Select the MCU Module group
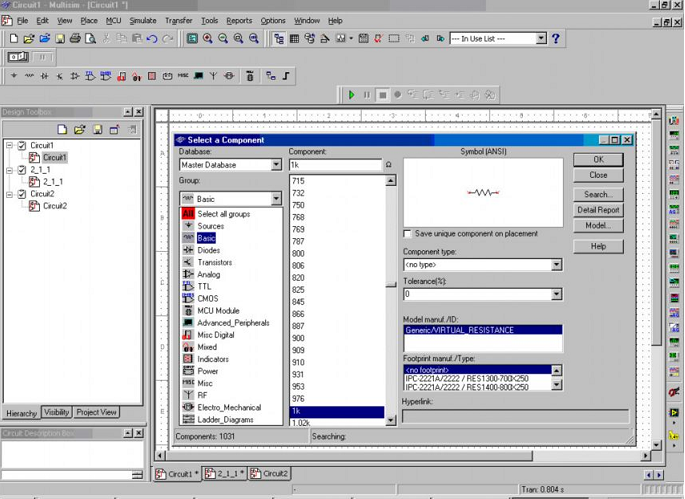 [x=218, y=311]
